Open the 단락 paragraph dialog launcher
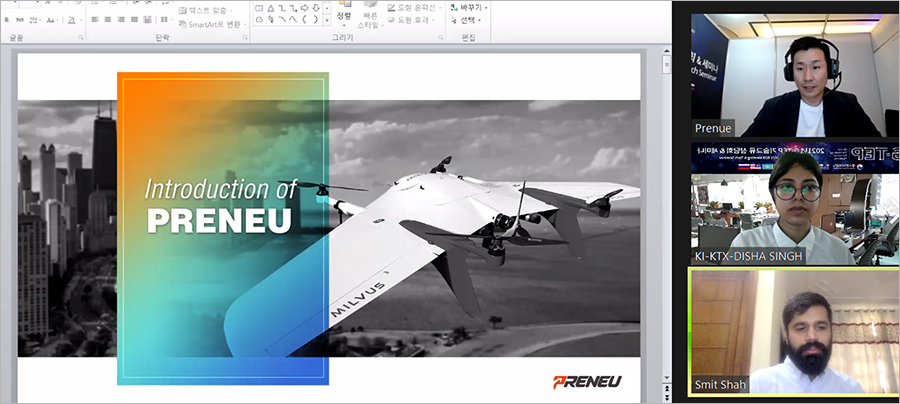The image size is (900, 404). point(242,39)
